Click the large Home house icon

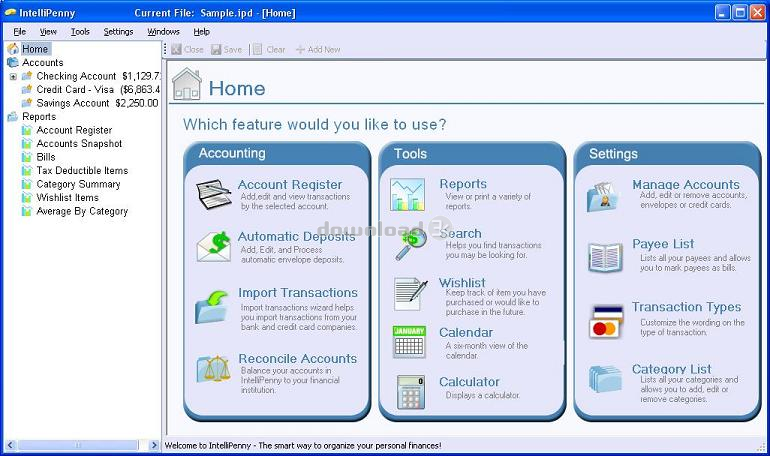pos(187,84)
